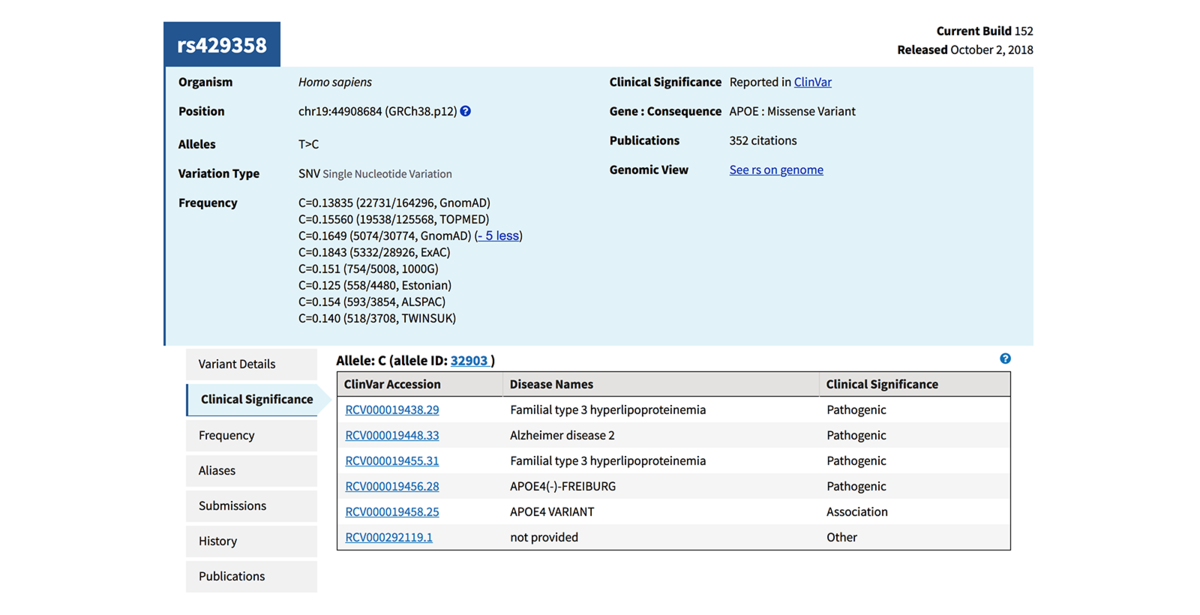Open Alzheimer disease 2 accession RCV000019448.33
The height and width of the screenshot is (615, 1200).
click(x=392, y=435)
